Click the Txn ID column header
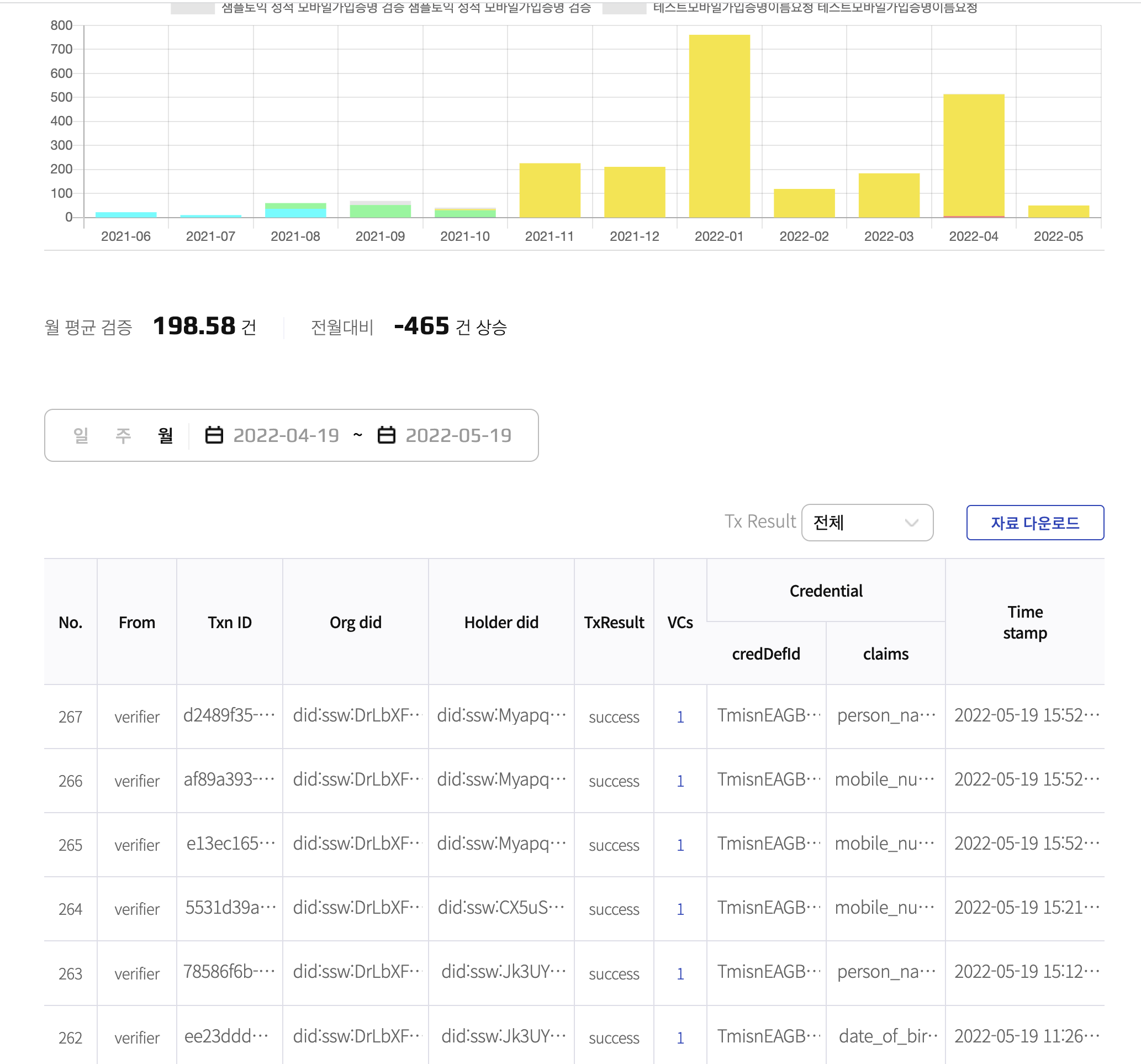Screen dimensions: 1141x1064 pos(230,623)
